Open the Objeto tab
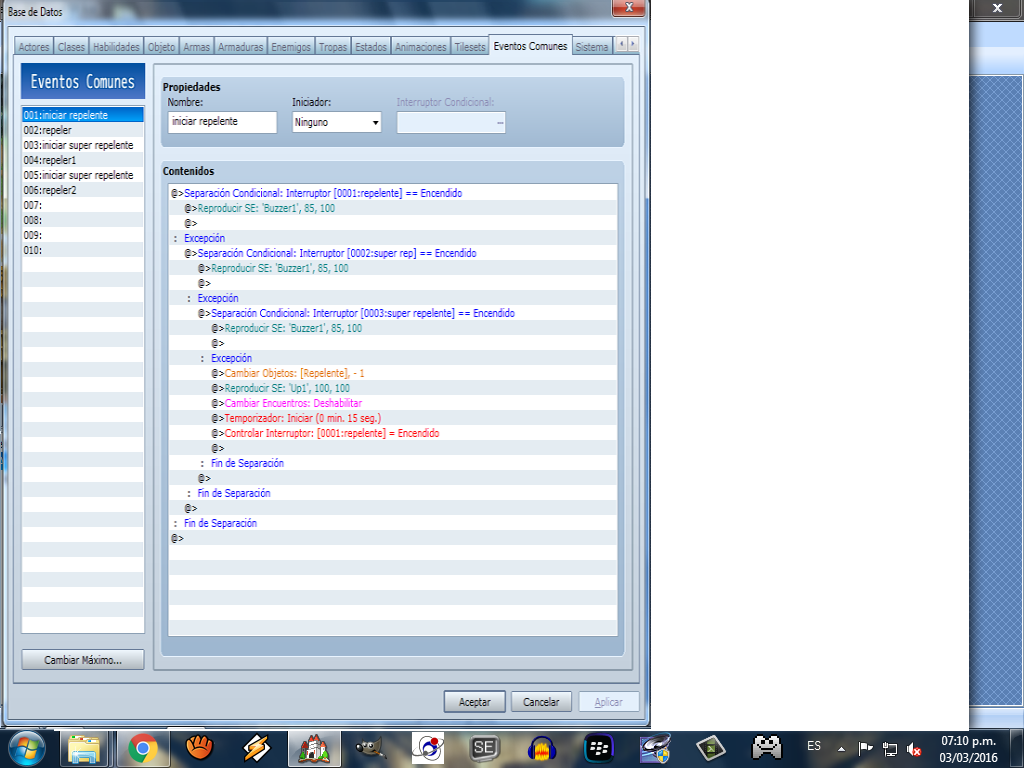The width and height of the screenshot is (1024, 768). [x=161, y=47]
